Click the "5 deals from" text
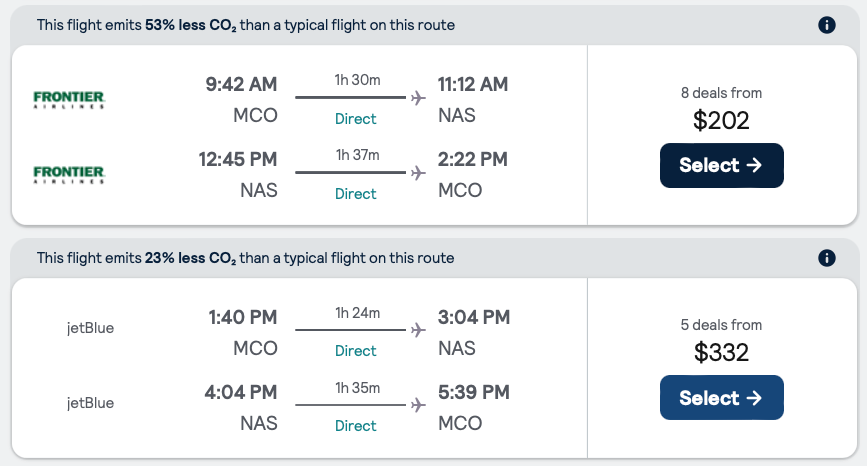Image resolution: width=867 pixels, height=466 pixels. point(721,325)
